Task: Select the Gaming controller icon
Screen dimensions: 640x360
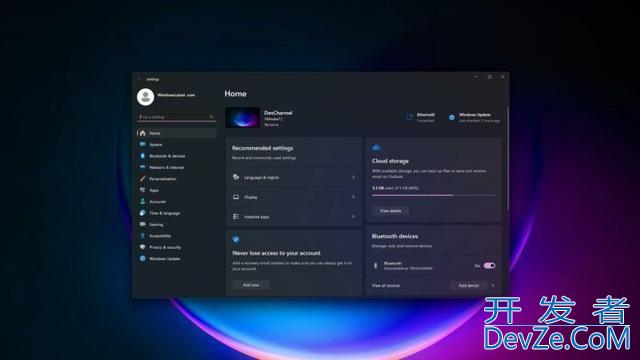Action: coord(142,224)
